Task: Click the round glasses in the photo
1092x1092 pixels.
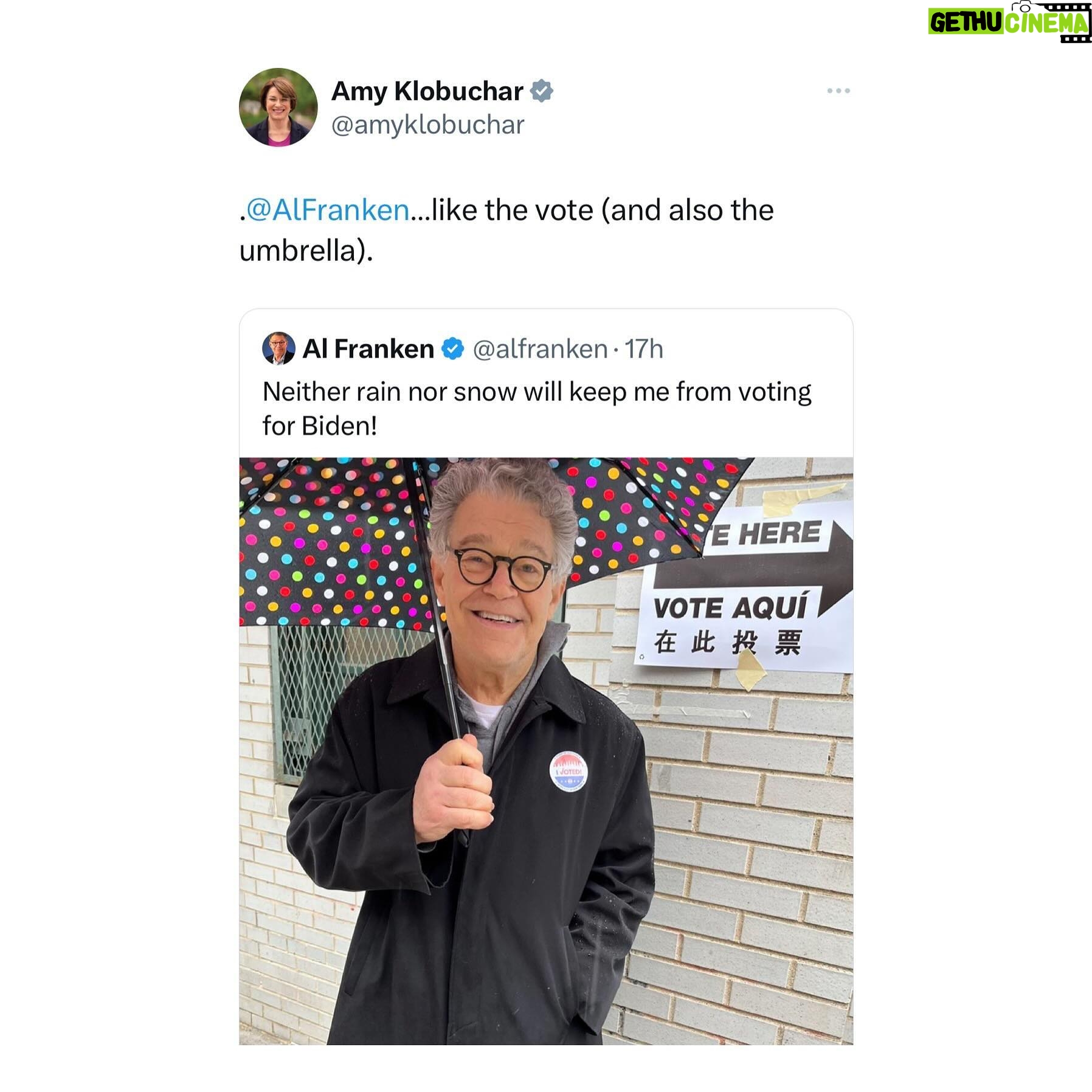Action: click(x=502, y=568)
